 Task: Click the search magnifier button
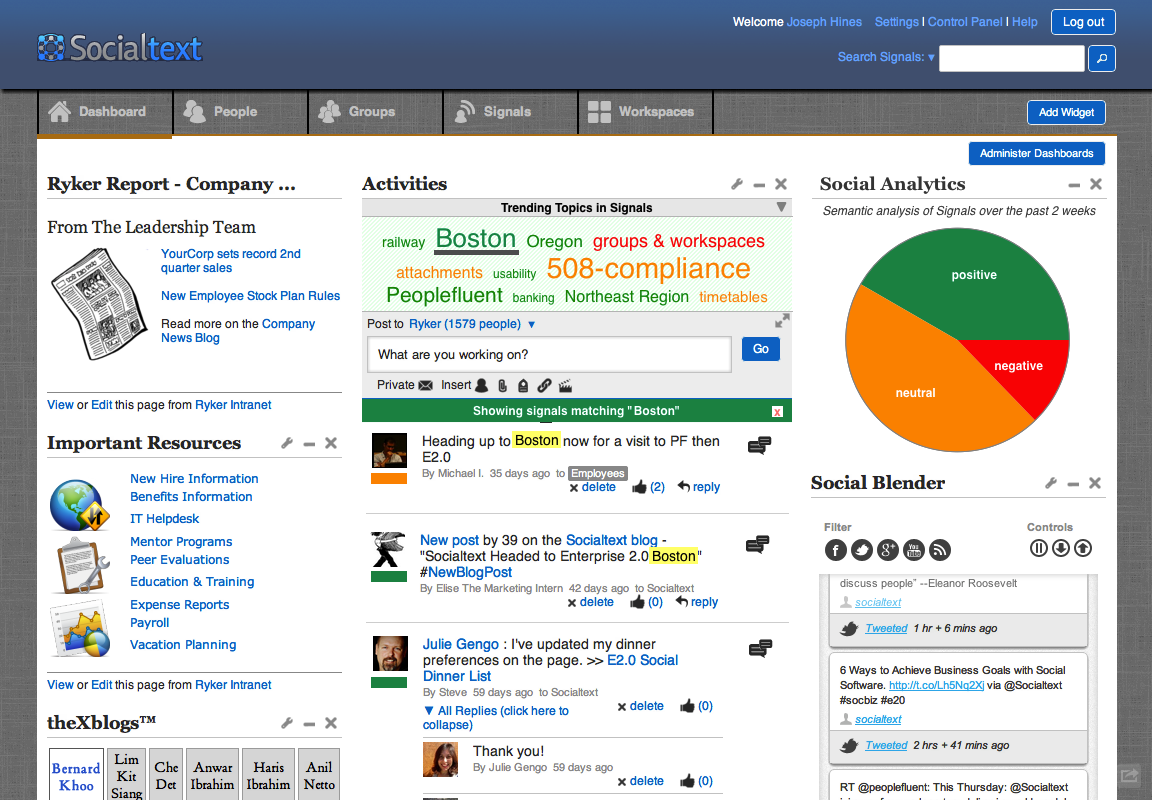(x=1101, y=58)
